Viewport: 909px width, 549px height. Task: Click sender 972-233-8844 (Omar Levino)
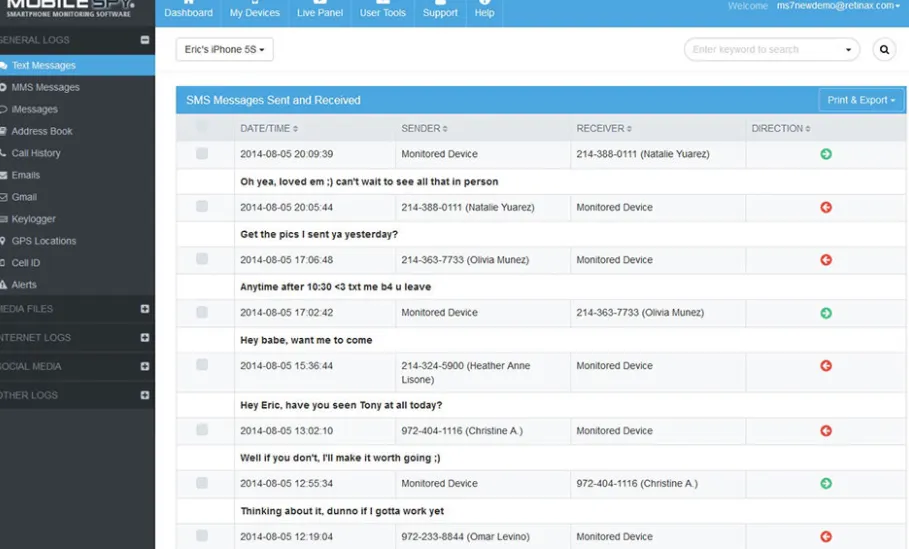[x=466, y=537]
